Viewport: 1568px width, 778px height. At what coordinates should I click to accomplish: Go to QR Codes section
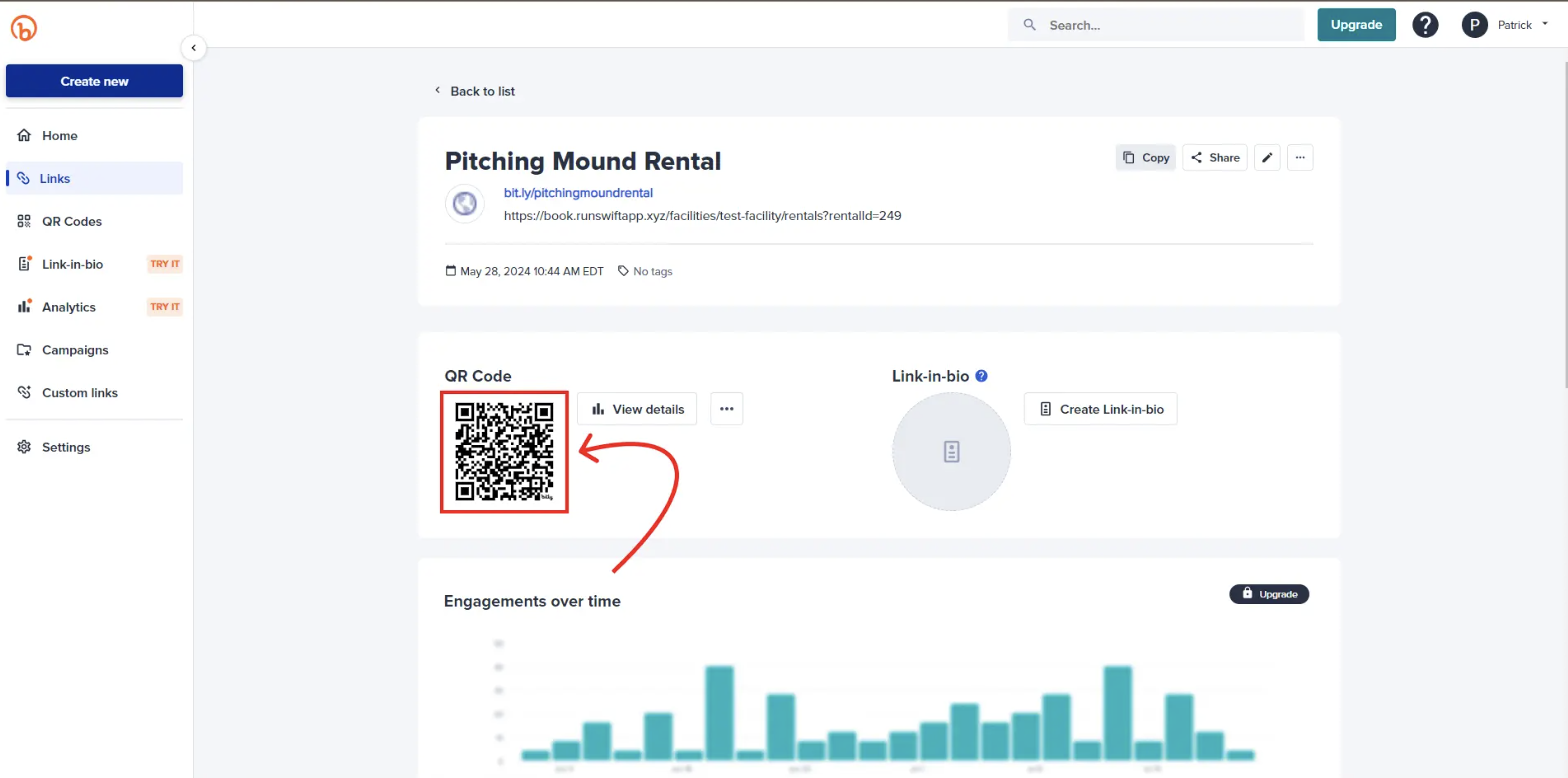94,221
